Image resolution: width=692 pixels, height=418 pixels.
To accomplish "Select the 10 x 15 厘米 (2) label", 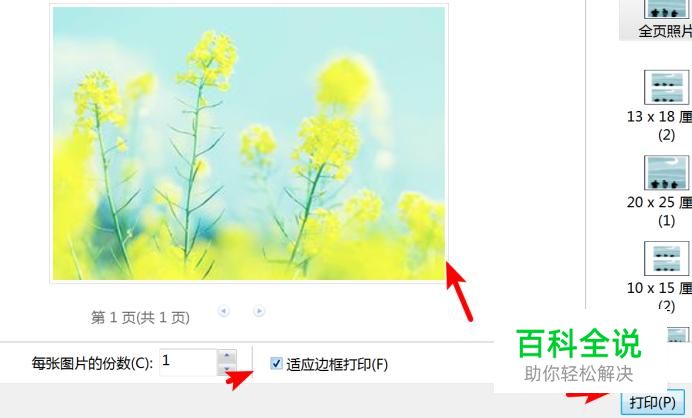I will 659,297.
